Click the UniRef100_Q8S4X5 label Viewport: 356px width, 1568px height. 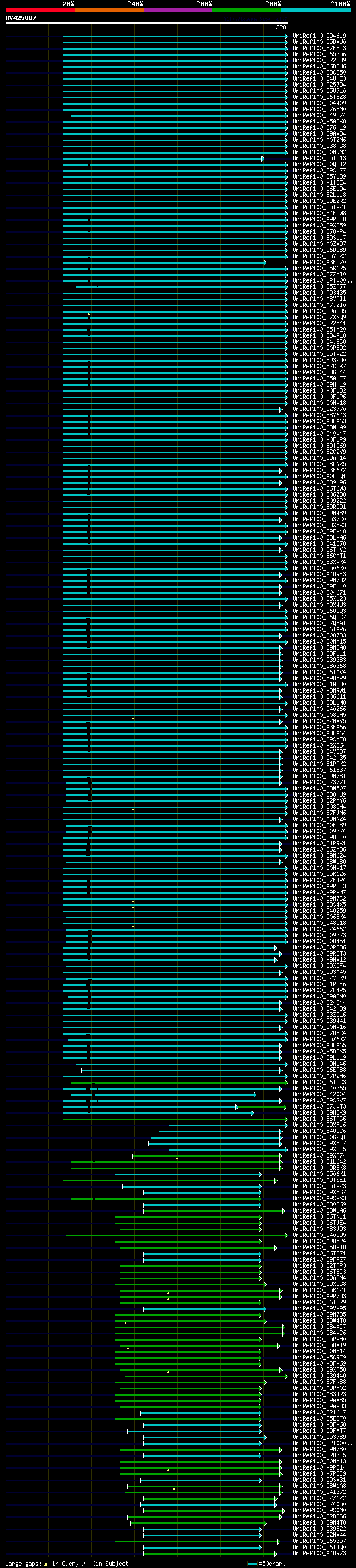319,905
